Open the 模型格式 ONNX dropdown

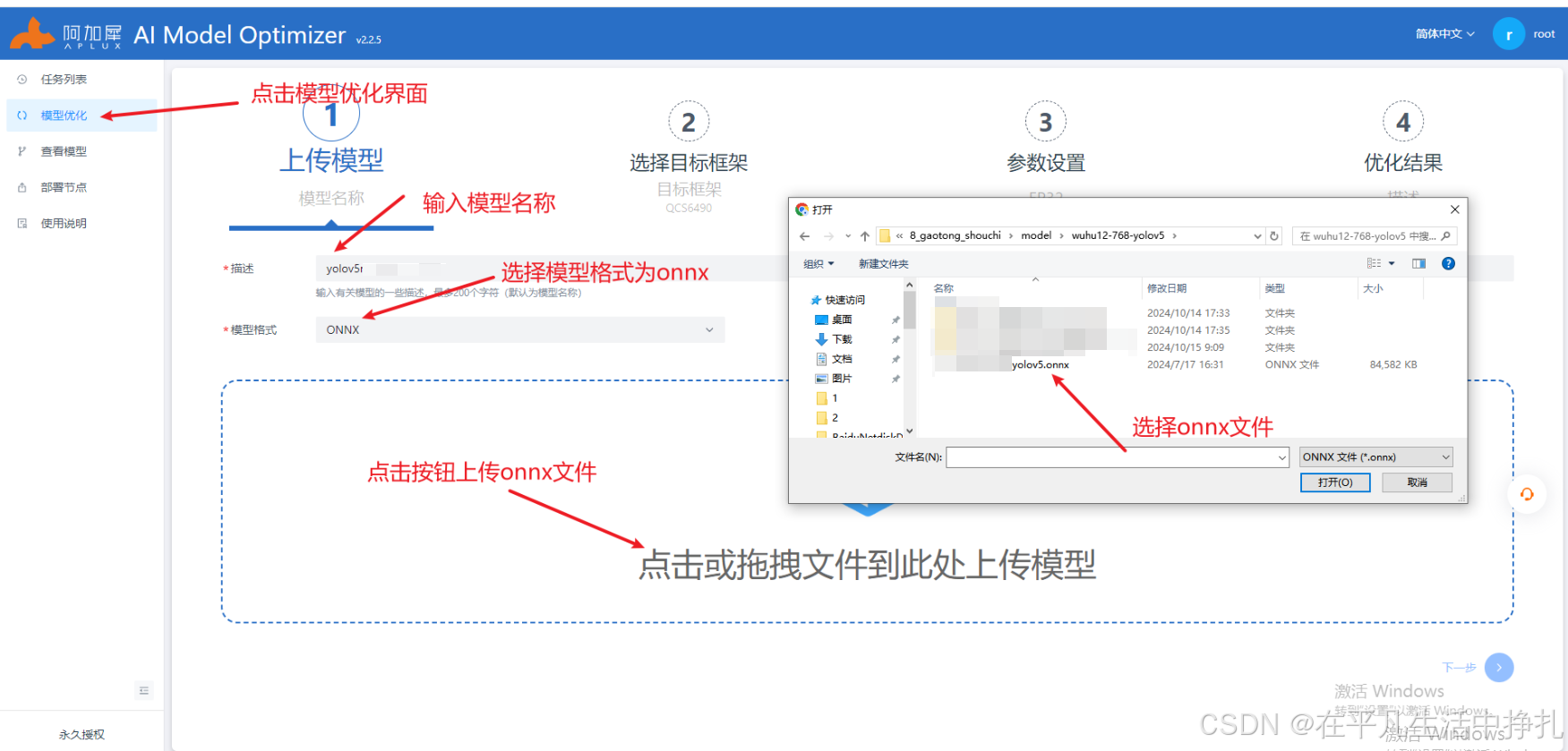(x=520, y=329)
